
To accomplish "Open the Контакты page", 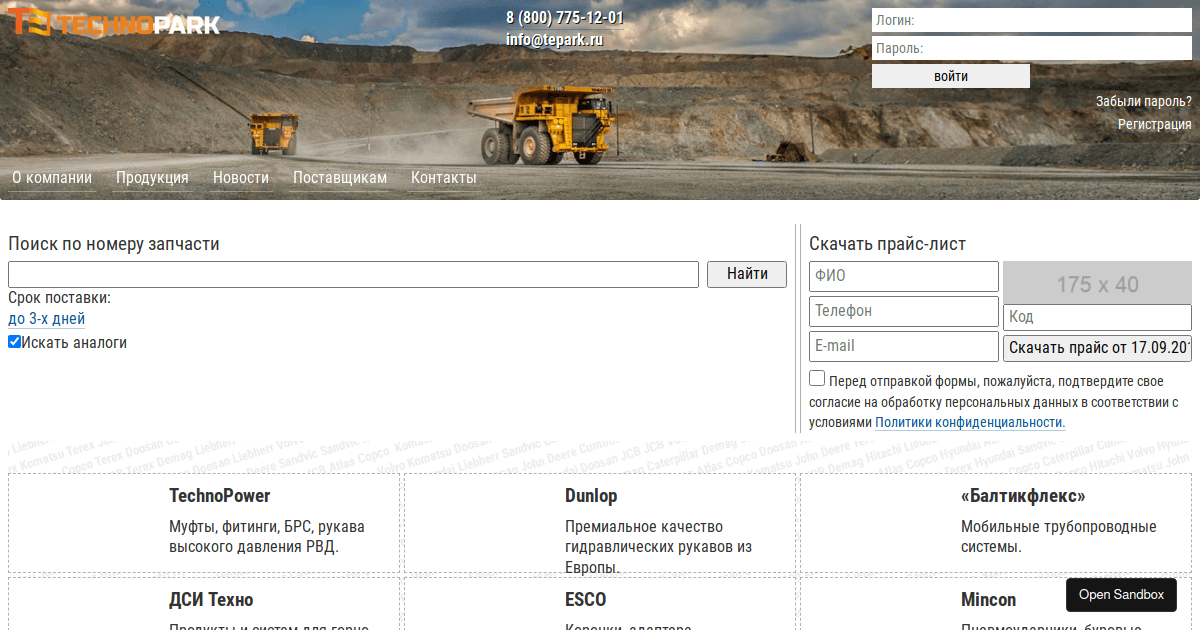I will click(444, 178).
